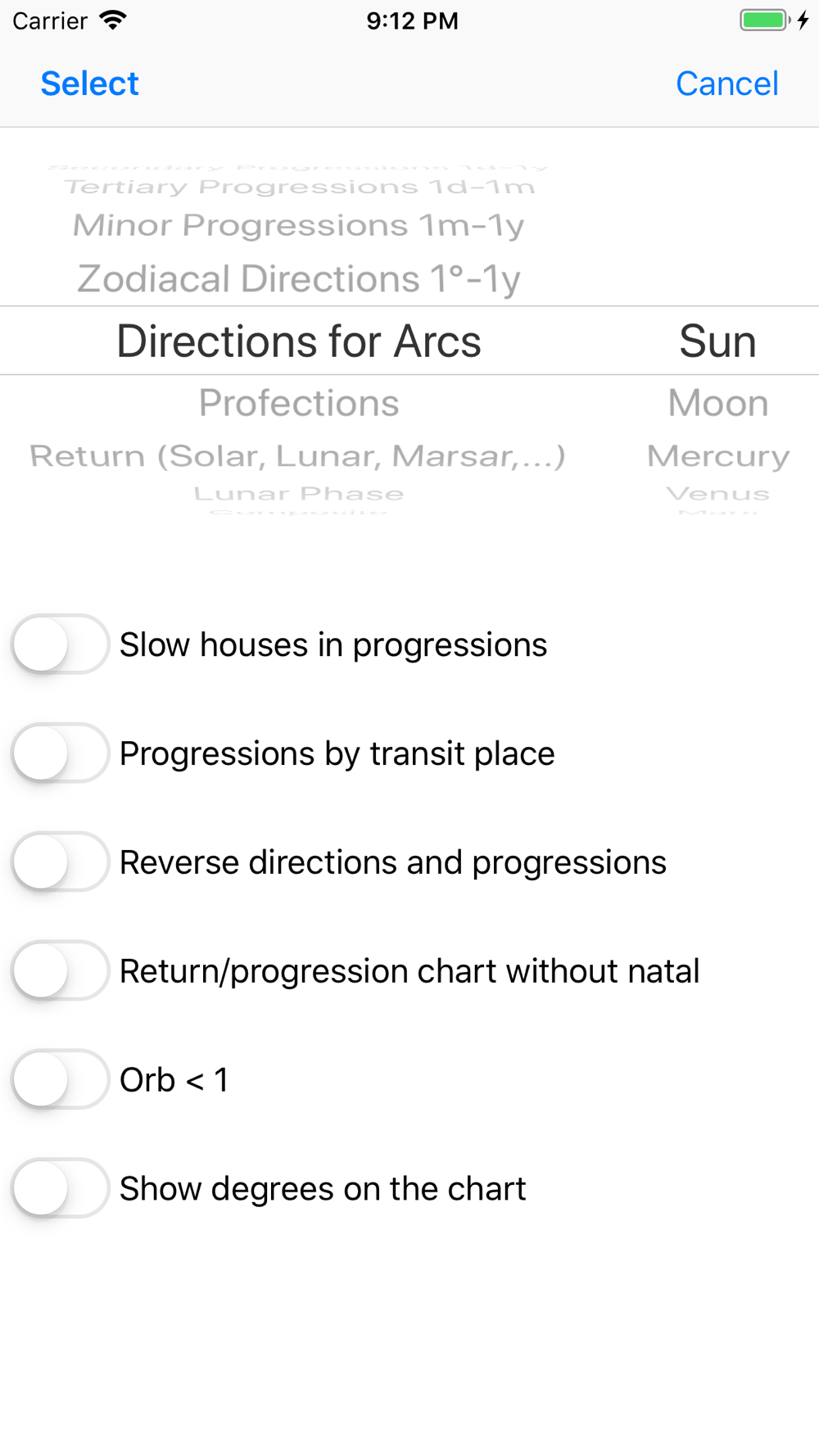This screenshot has width=819, height=1456.
Task: Pick Lunar Phase in the picker
Action: 299,494
